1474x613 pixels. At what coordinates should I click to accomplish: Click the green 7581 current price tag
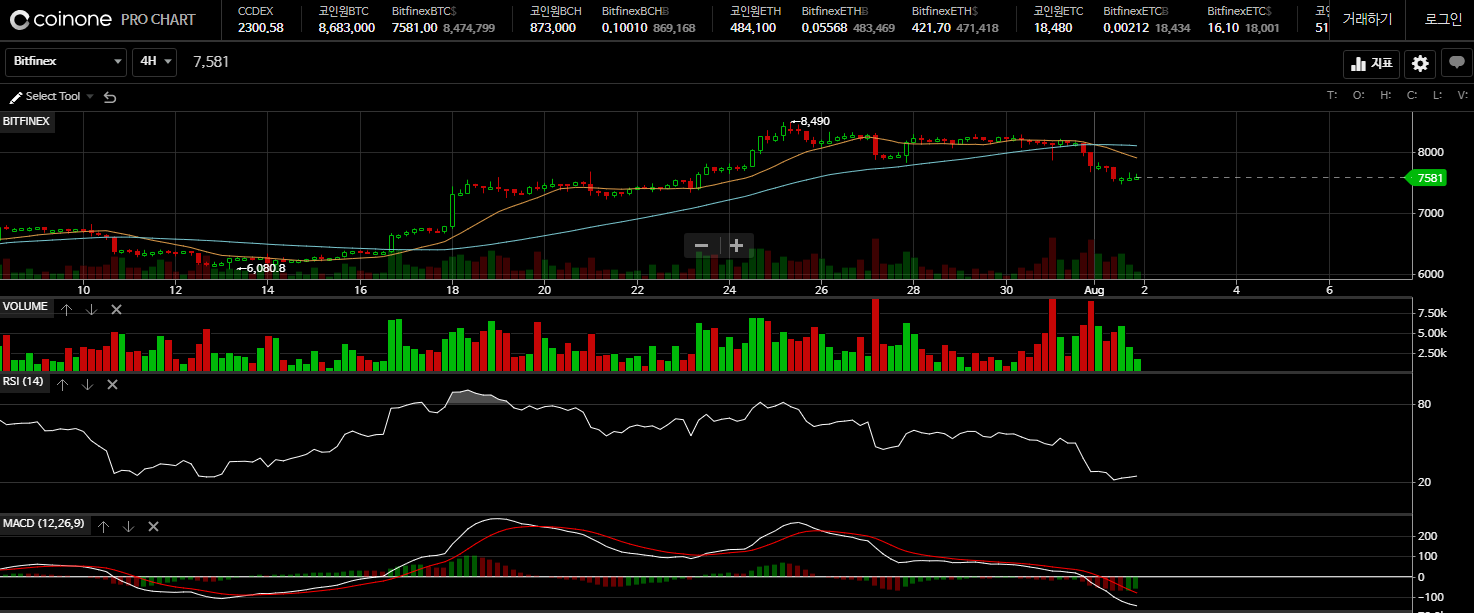[x=1426, y=178]
